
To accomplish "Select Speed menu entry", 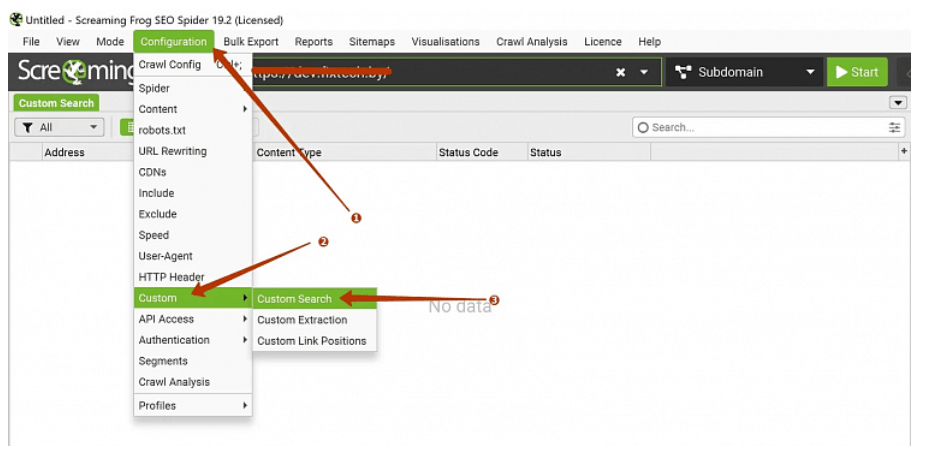I will tap(192, 235).
